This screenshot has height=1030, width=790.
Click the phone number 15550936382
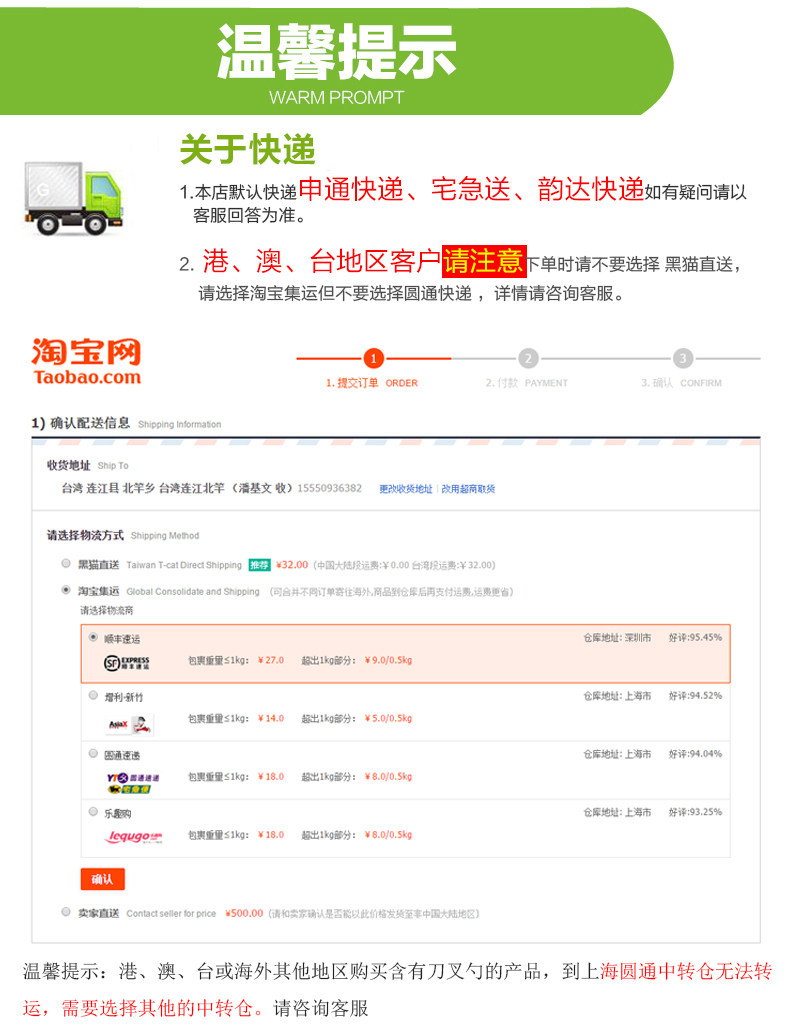click(330, 488)
